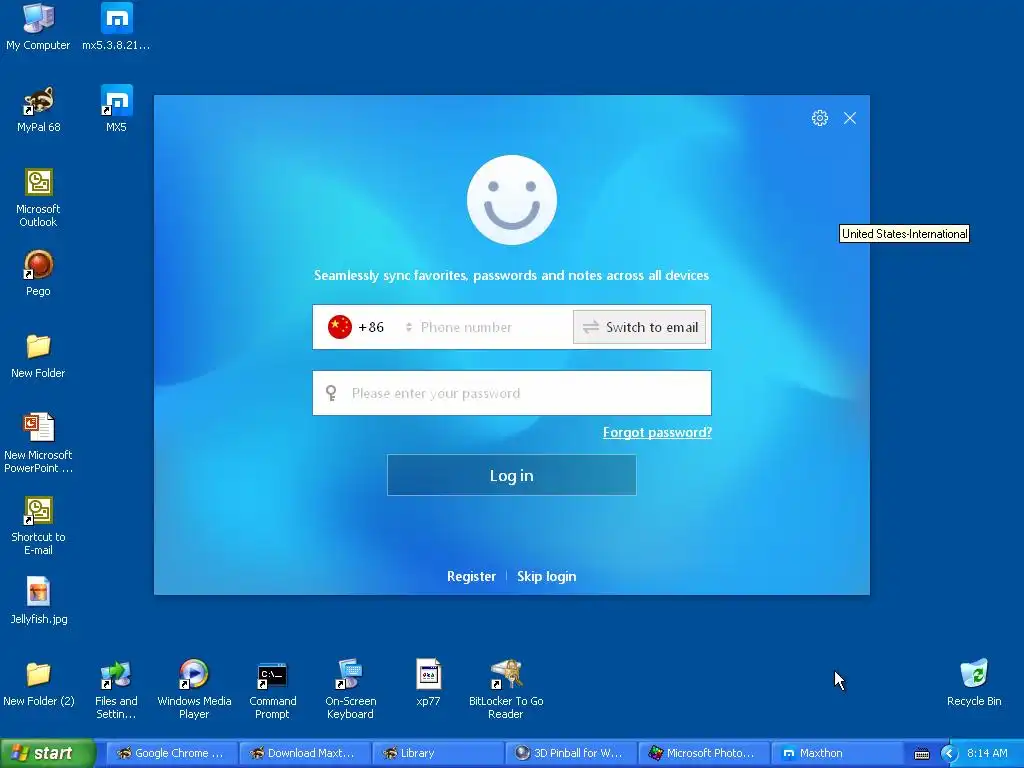Switch to 3D Pinball taskbar item
Viewport: 1024px width, 768px height.
571,753
